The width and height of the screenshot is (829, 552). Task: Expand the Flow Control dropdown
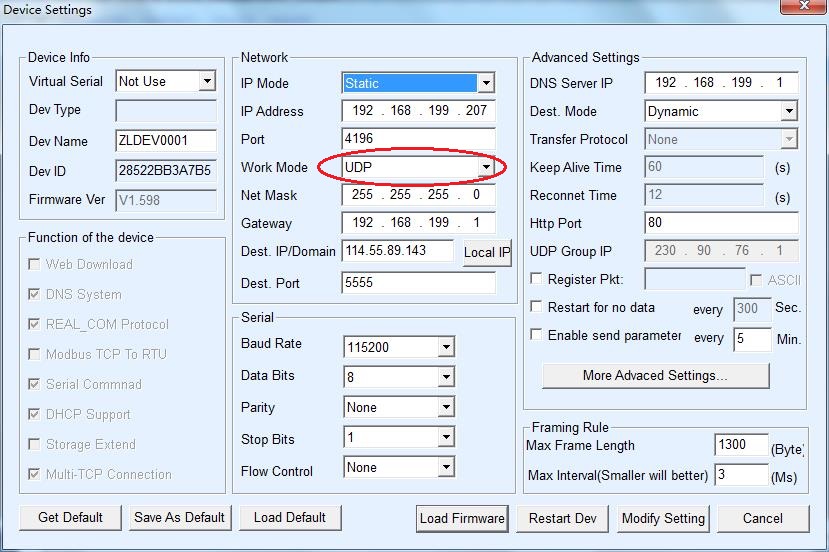pyautogui.click(x=446, y=468)
